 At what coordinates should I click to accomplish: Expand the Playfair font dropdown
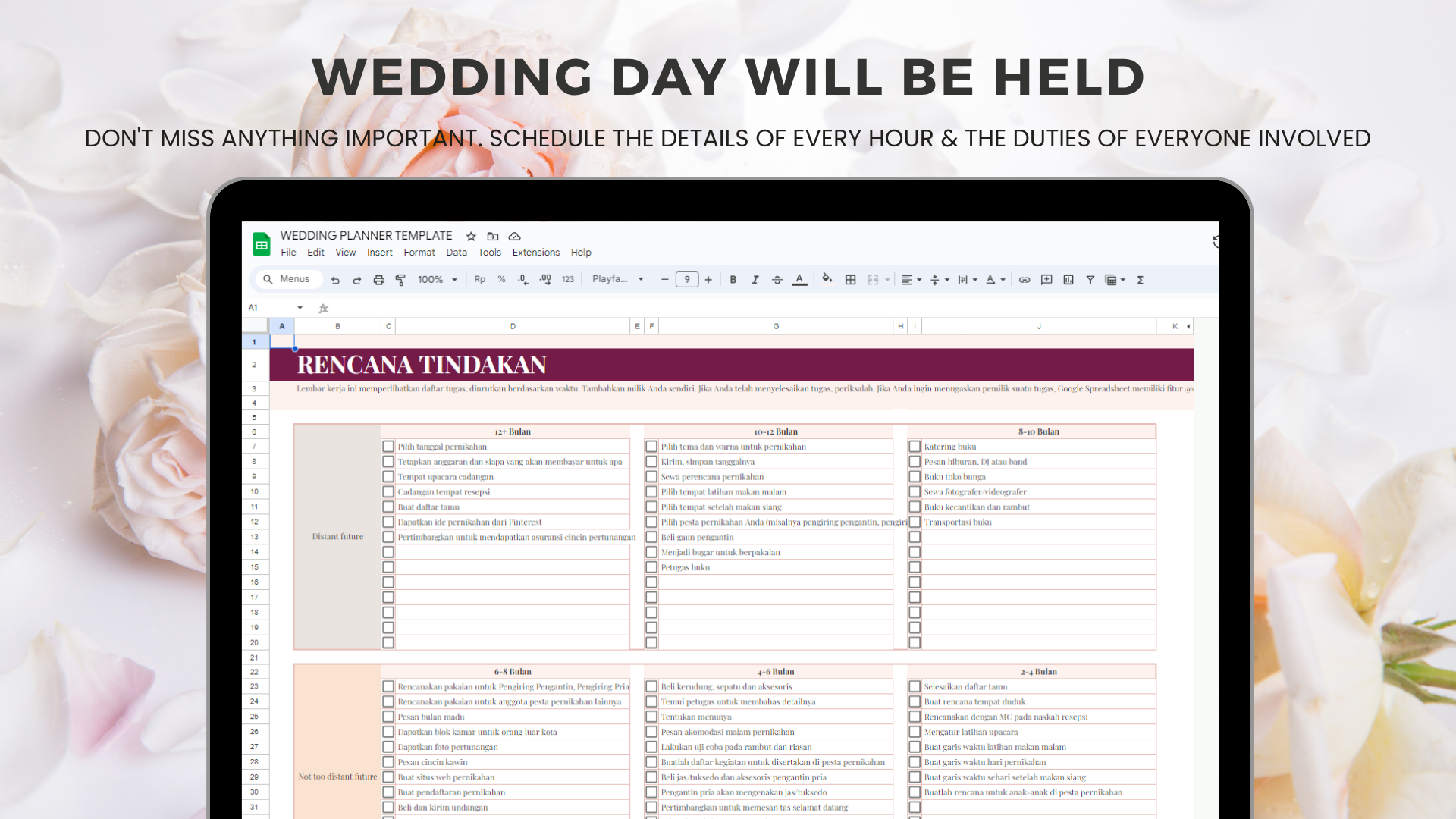pyautogui.click(x=617, y=280)
